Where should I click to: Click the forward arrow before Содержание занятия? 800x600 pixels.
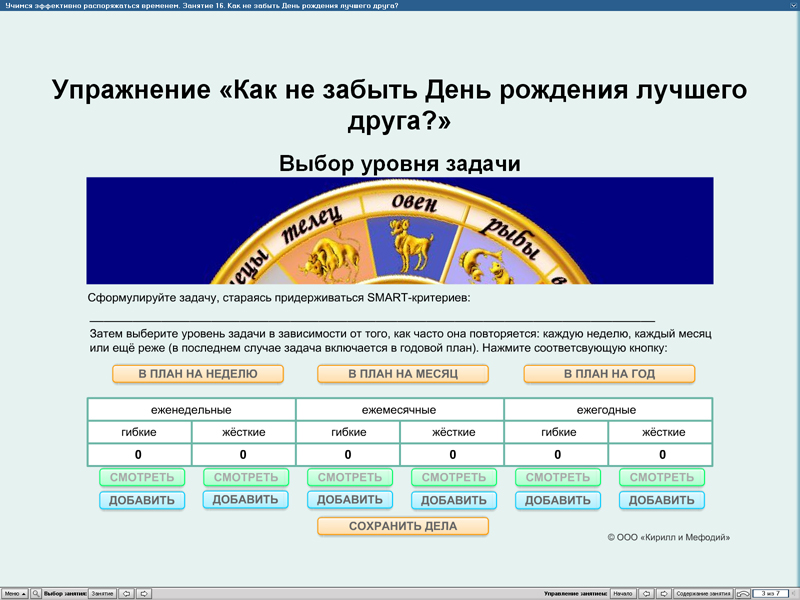click(665, 592)
